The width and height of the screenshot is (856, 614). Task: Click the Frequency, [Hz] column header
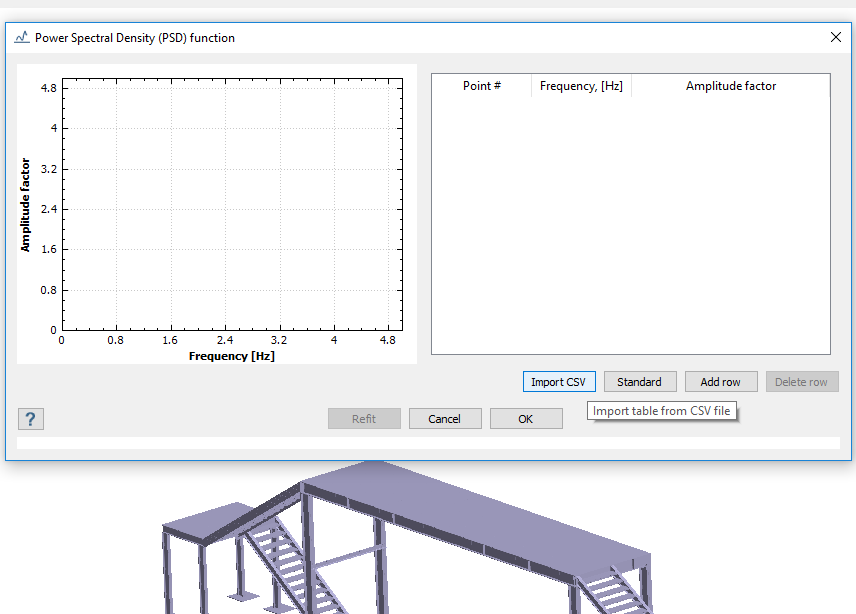click(581, 86)
